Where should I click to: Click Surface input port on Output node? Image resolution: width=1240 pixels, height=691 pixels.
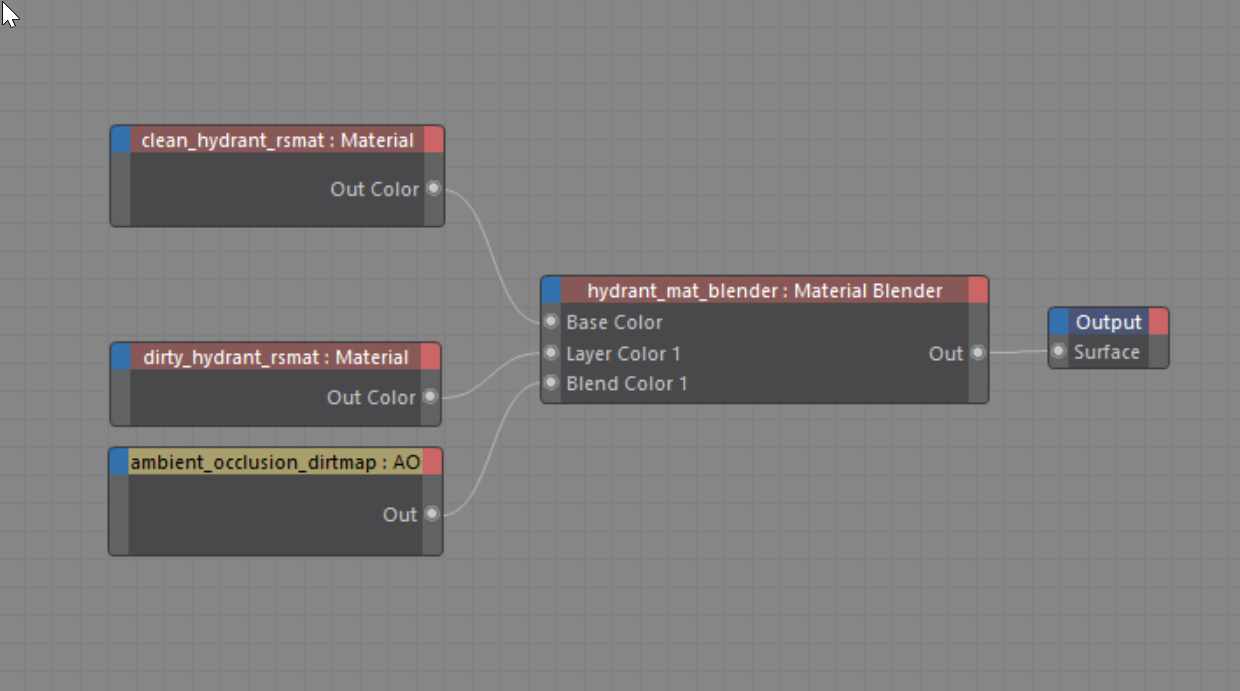(x=1058, y=351)
